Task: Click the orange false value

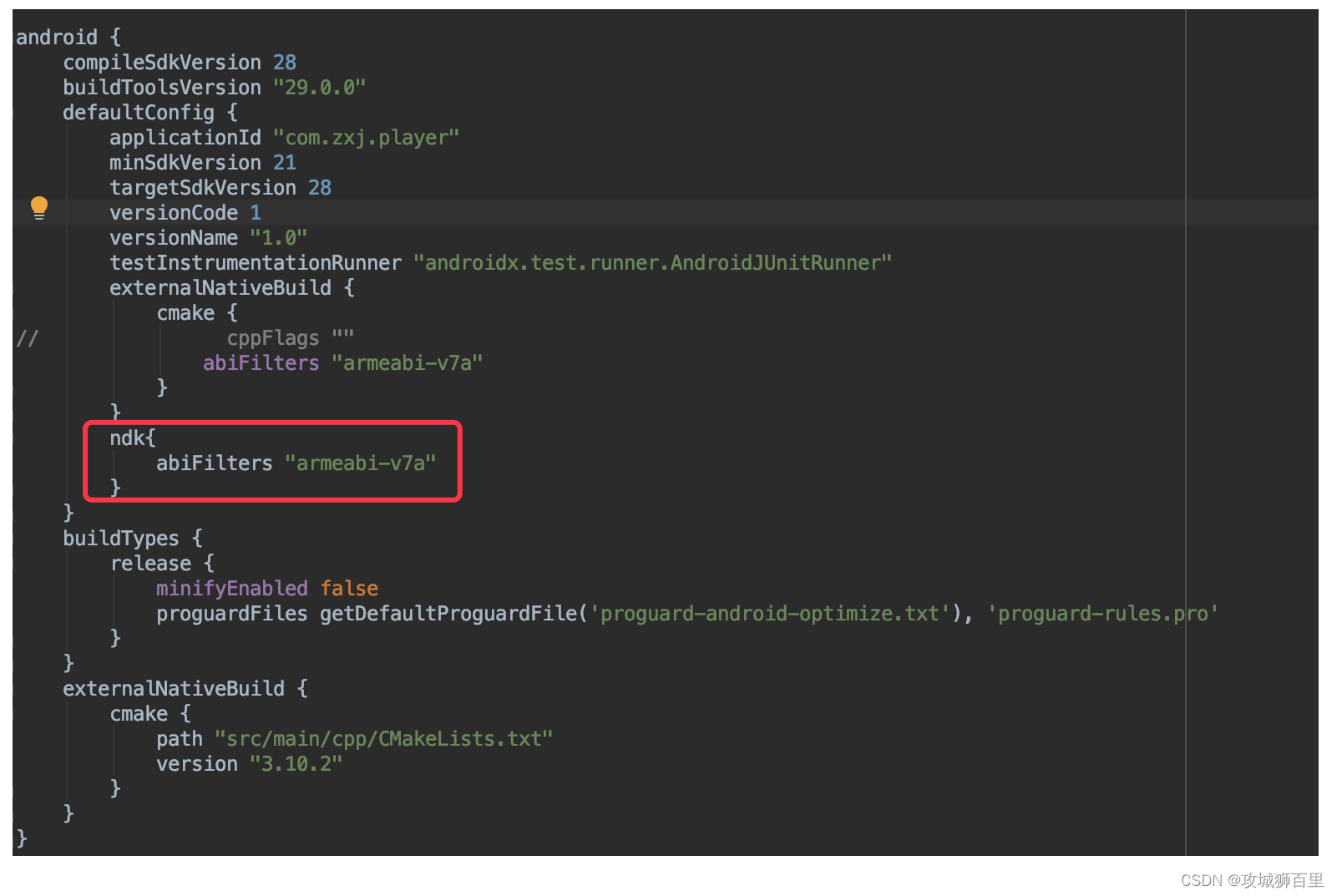Action: click(x=349, y=589)
